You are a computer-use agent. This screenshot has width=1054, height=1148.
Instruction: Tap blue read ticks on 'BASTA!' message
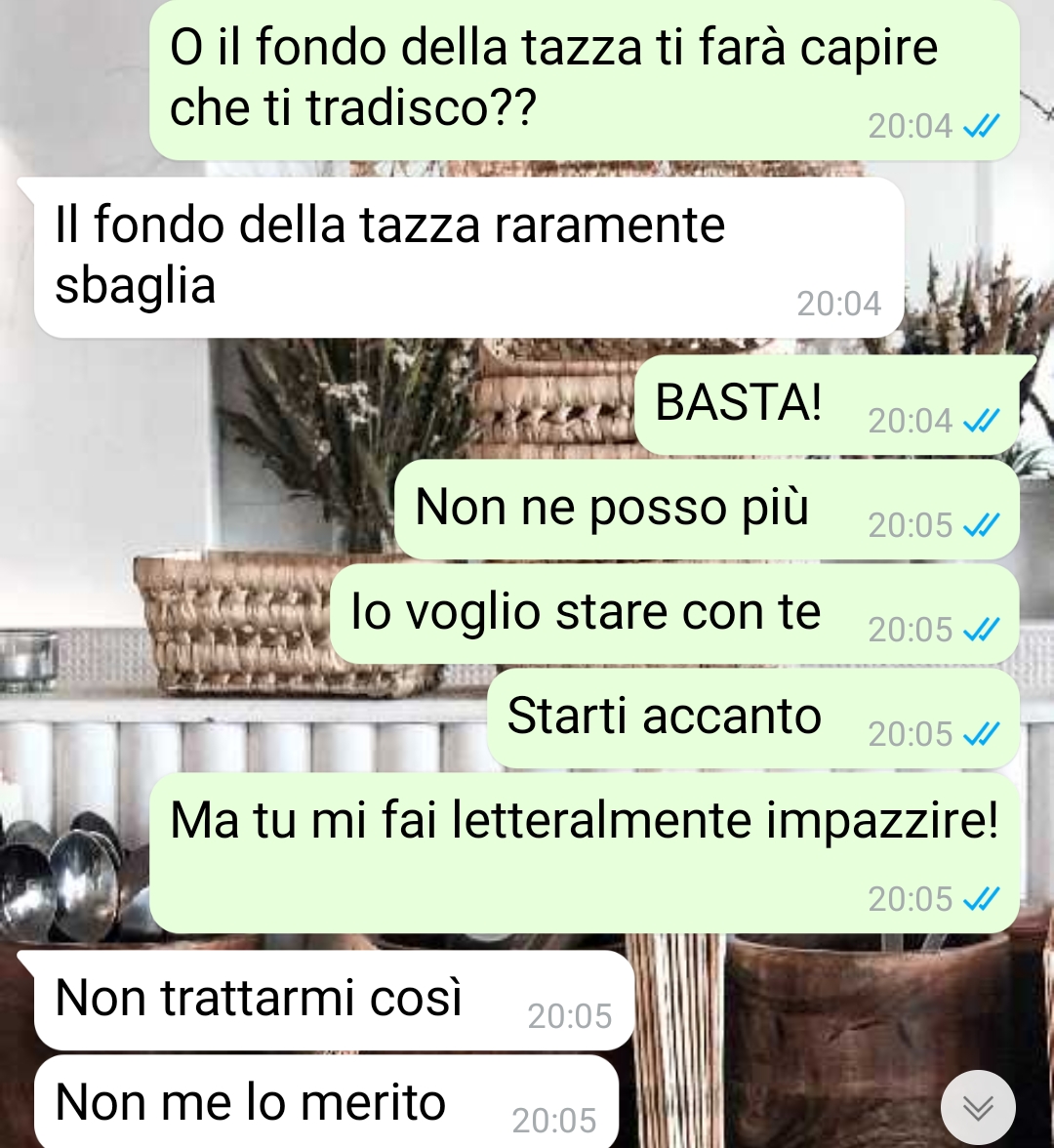982,421
